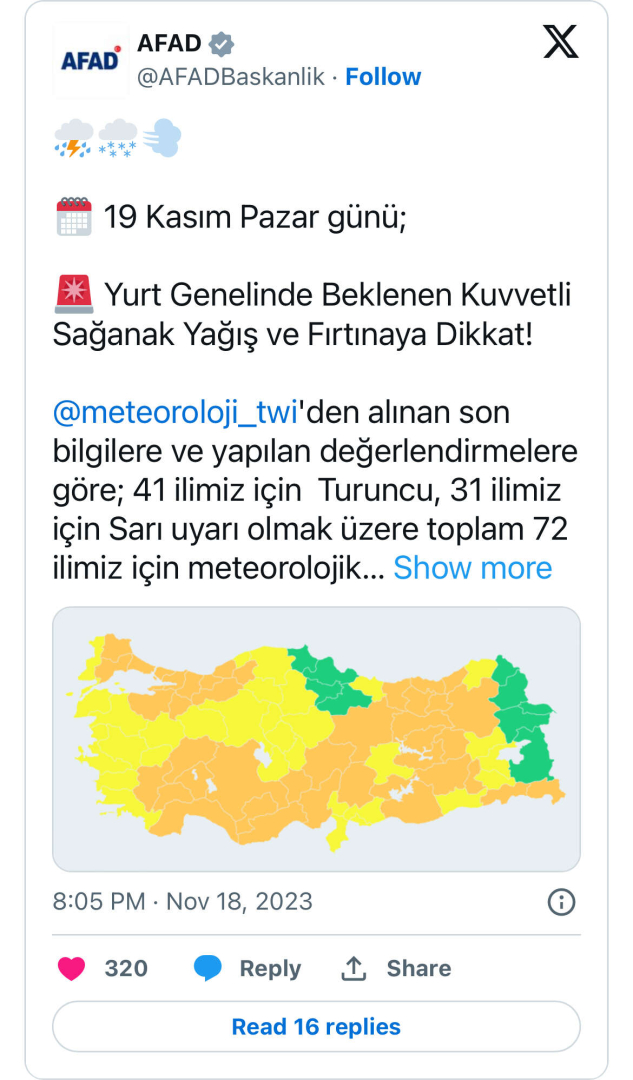Click the red siren emoji
The image size is (633, 1080).
(x=73, y=295)
